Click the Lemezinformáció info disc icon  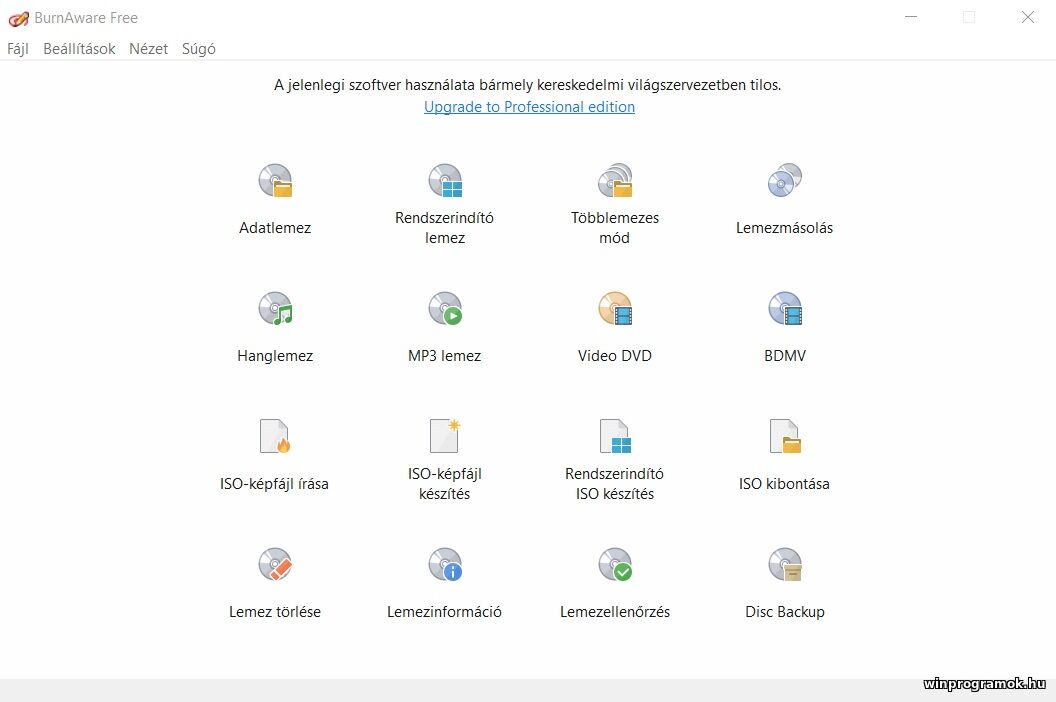[445, 565]
